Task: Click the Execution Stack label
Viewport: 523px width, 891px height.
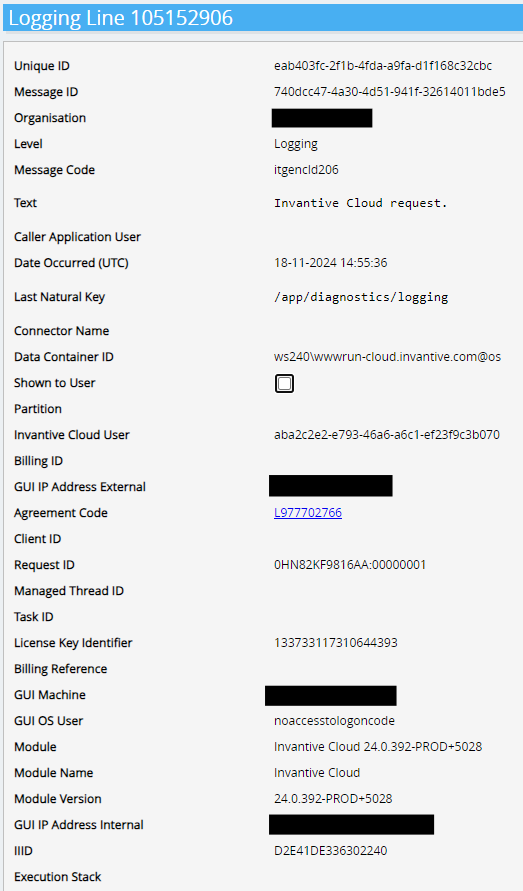Action: coord(57,877)
